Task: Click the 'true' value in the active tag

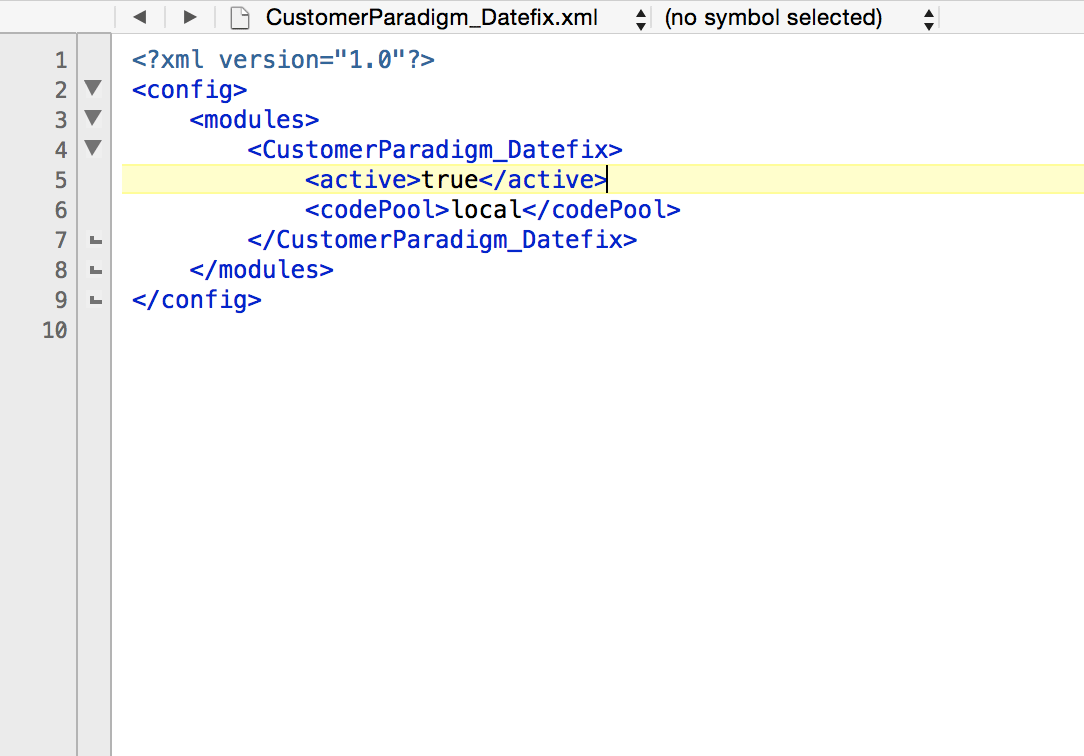Action: pyautogui.click(x=450, y=180)
